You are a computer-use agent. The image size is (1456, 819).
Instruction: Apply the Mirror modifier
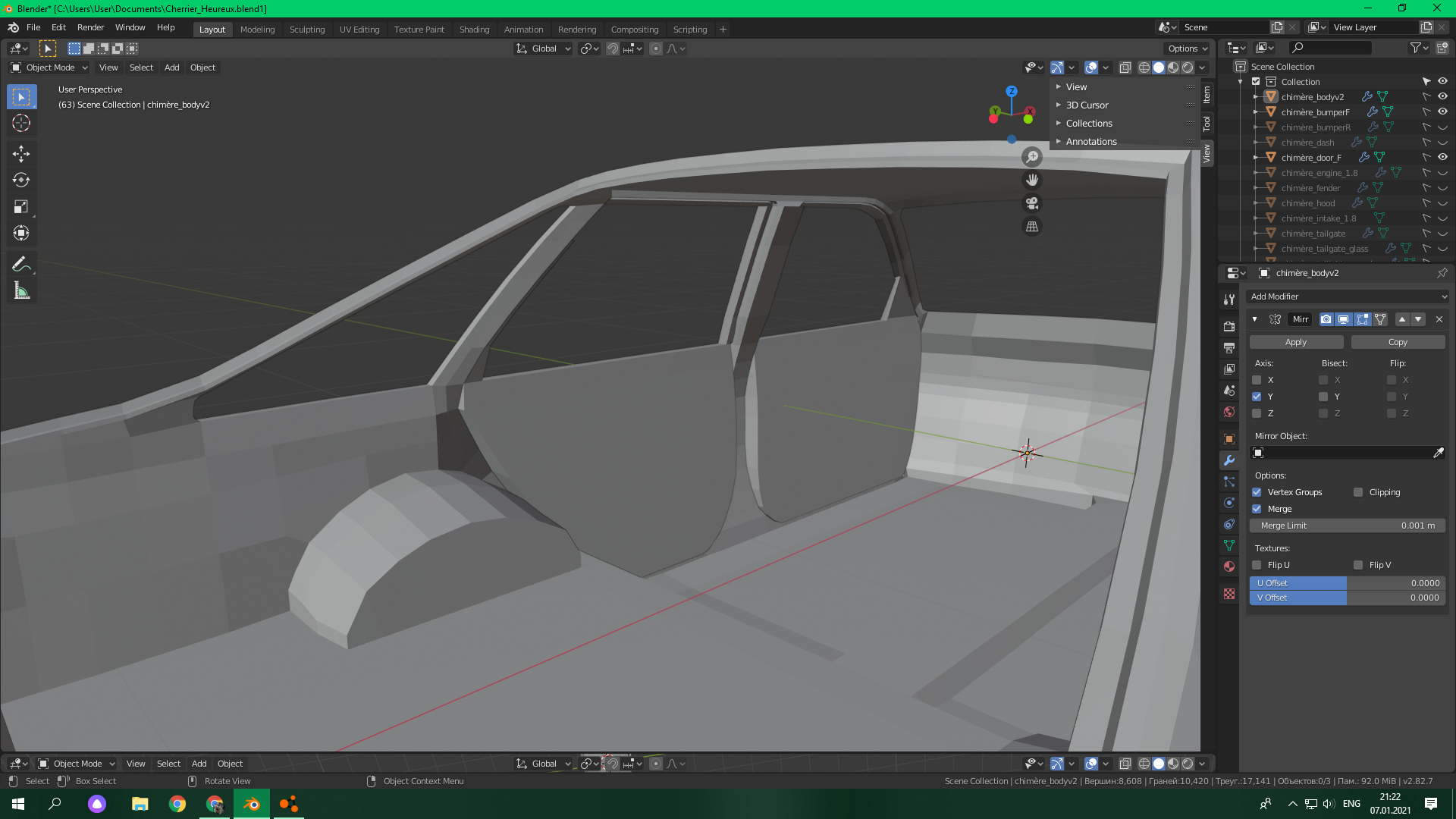1296,342
